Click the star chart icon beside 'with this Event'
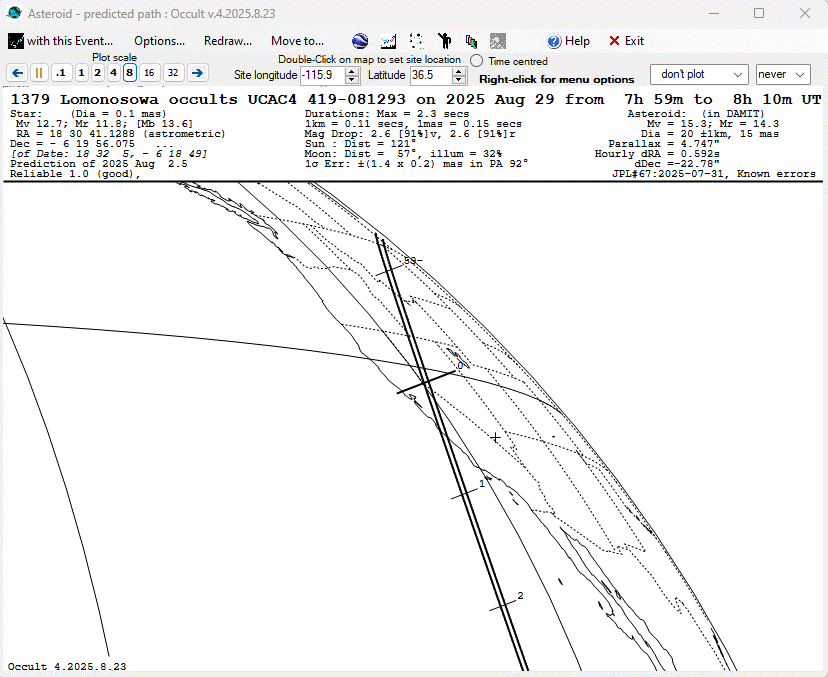This screenshot has width=828, height=677. [16, 41]
